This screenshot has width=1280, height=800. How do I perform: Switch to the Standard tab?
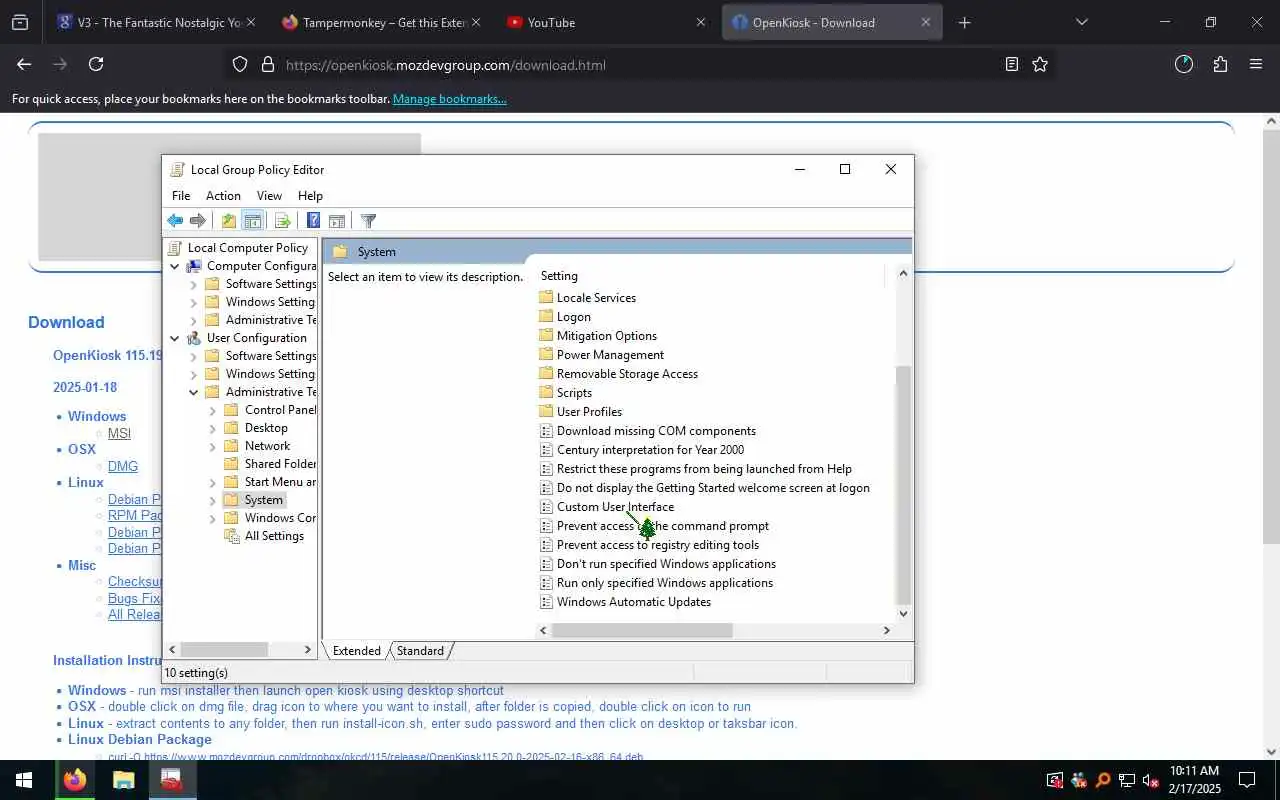click(x=420, y=651)
